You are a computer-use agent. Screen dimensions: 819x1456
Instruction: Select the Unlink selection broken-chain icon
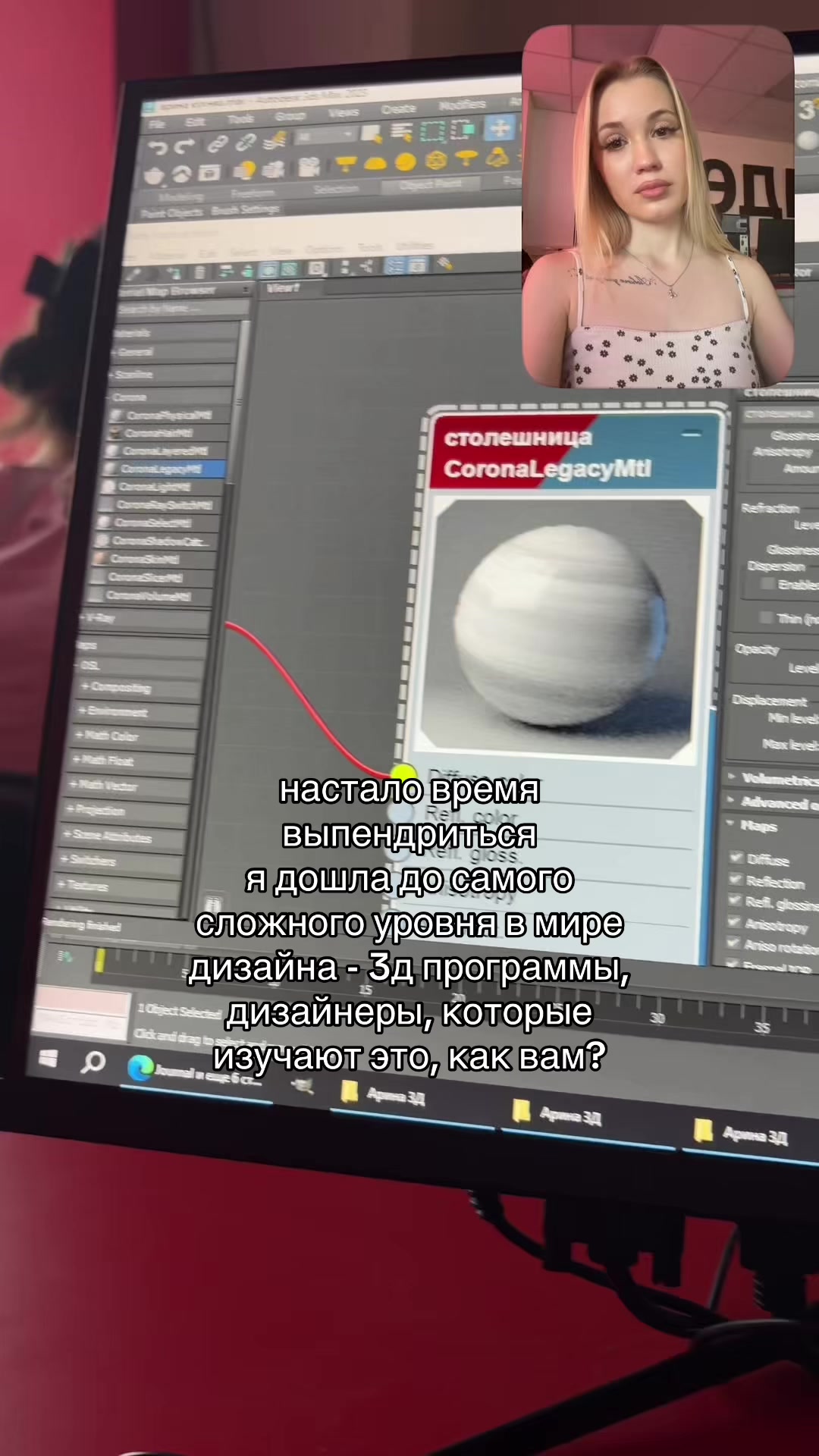coord(245,142)
